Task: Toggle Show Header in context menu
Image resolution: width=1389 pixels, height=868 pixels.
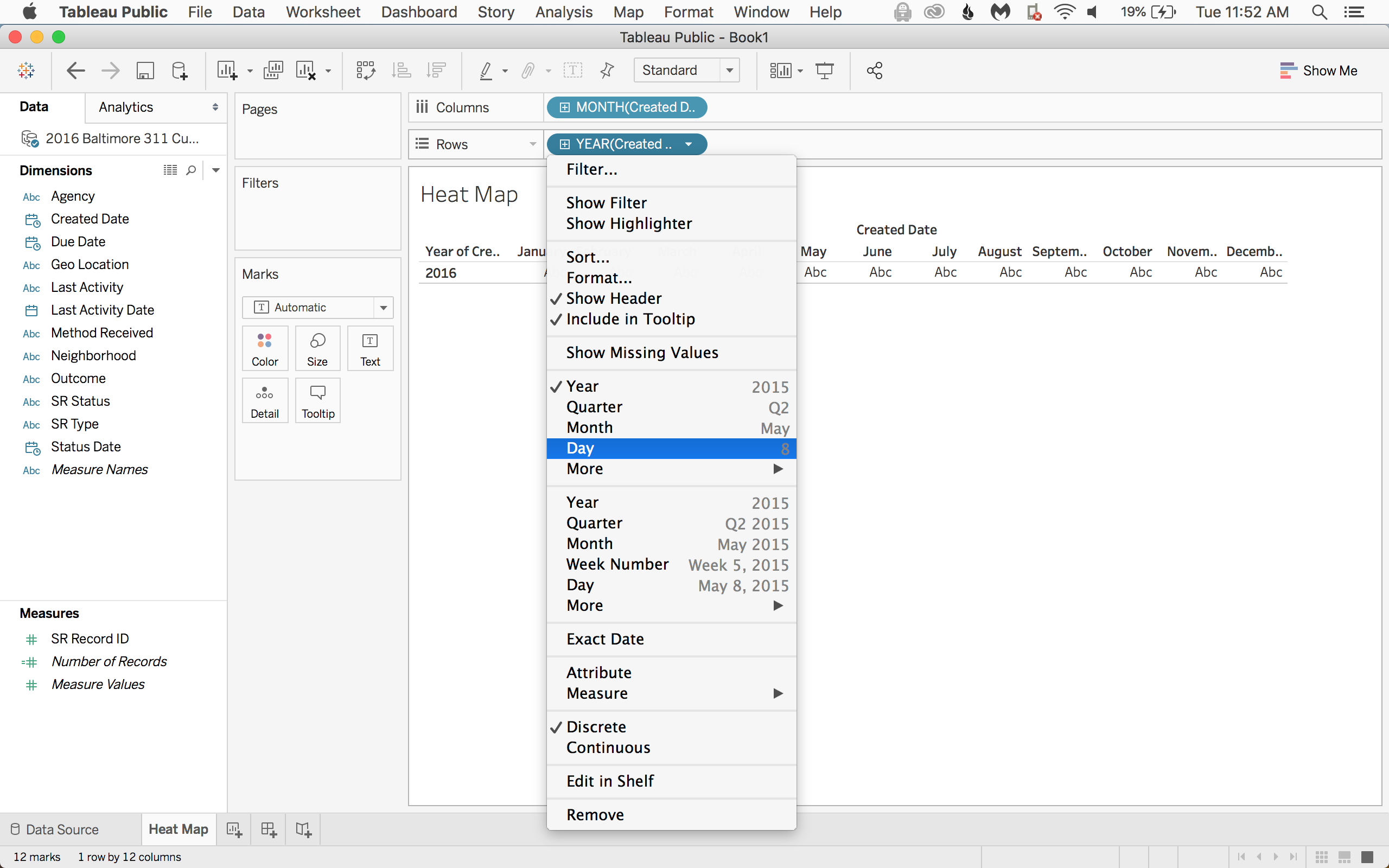Action: click(x=671, y=298)
